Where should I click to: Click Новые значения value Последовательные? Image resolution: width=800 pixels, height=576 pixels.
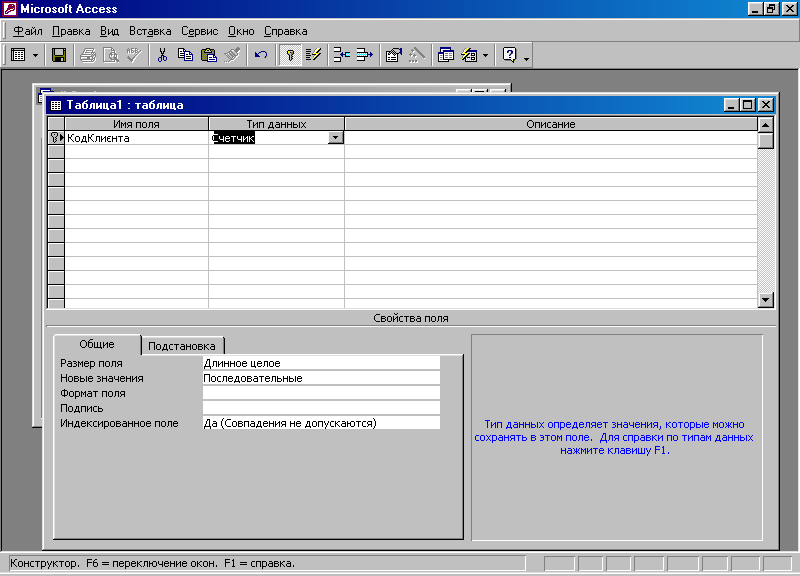321,378
